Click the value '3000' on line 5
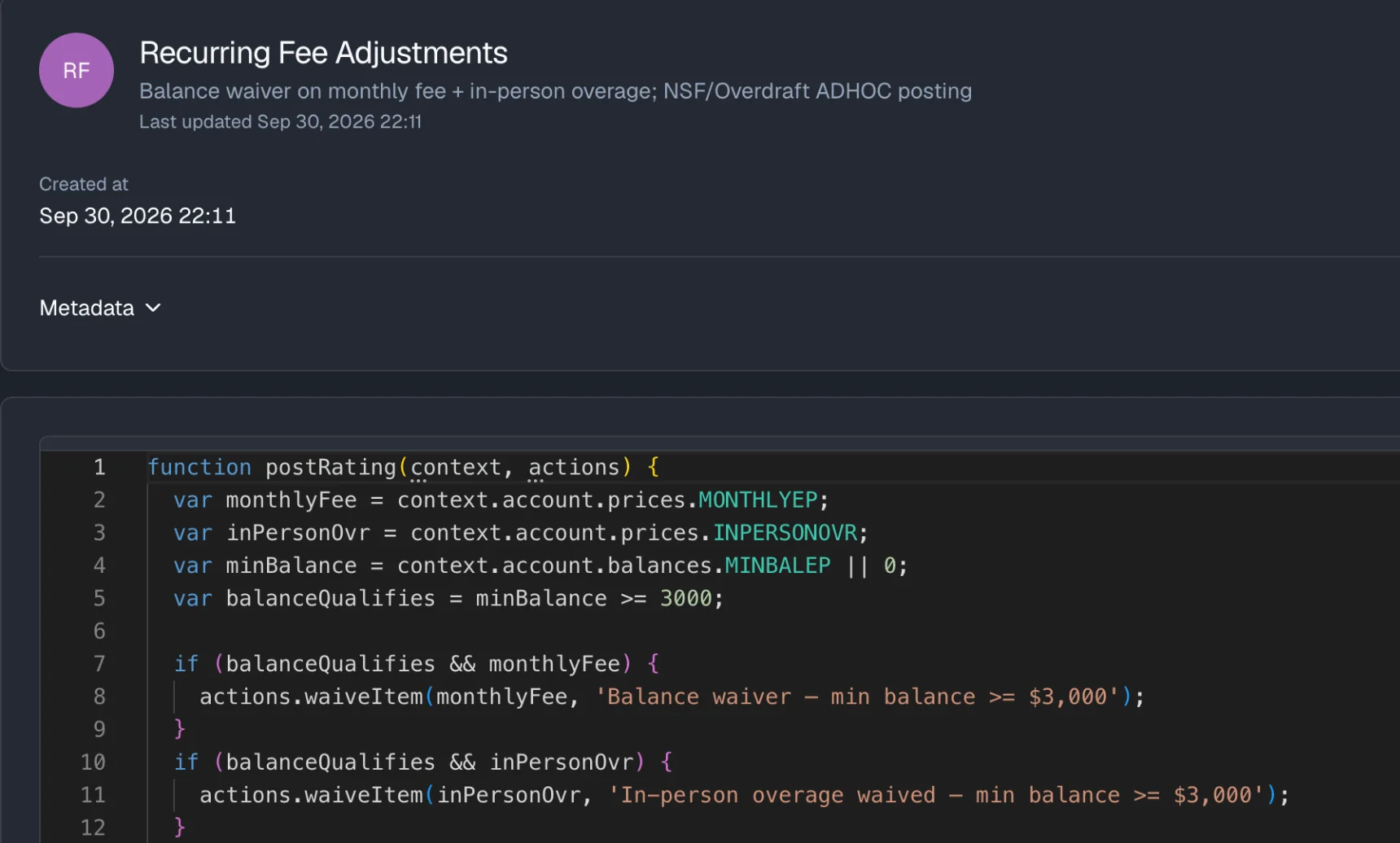Image resolution: width=1400 pixels, height=843 pixels. [685, 599]
